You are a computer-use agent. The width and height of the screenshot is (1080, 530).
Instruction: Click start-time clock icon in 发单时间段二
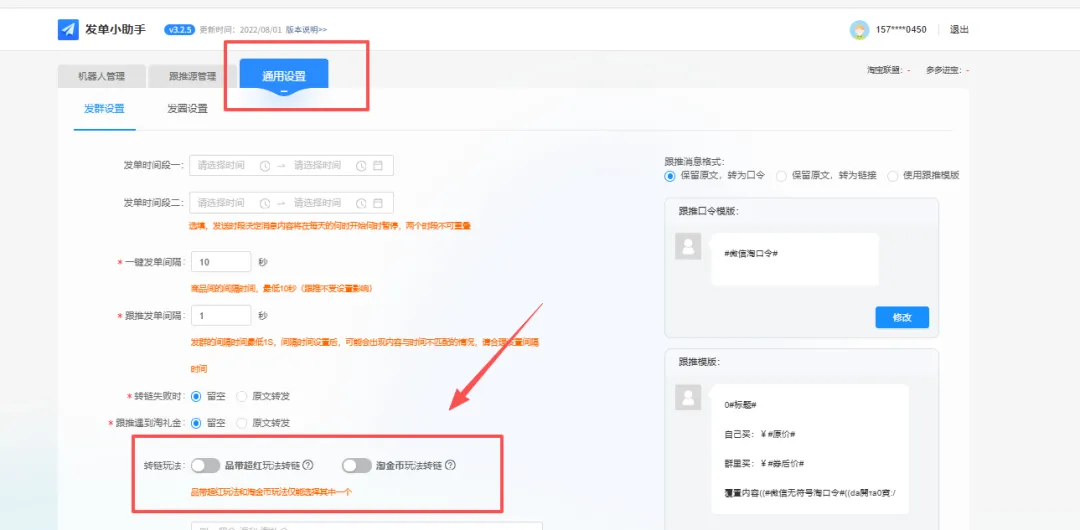pyautogui.click(x=265, y=203)
